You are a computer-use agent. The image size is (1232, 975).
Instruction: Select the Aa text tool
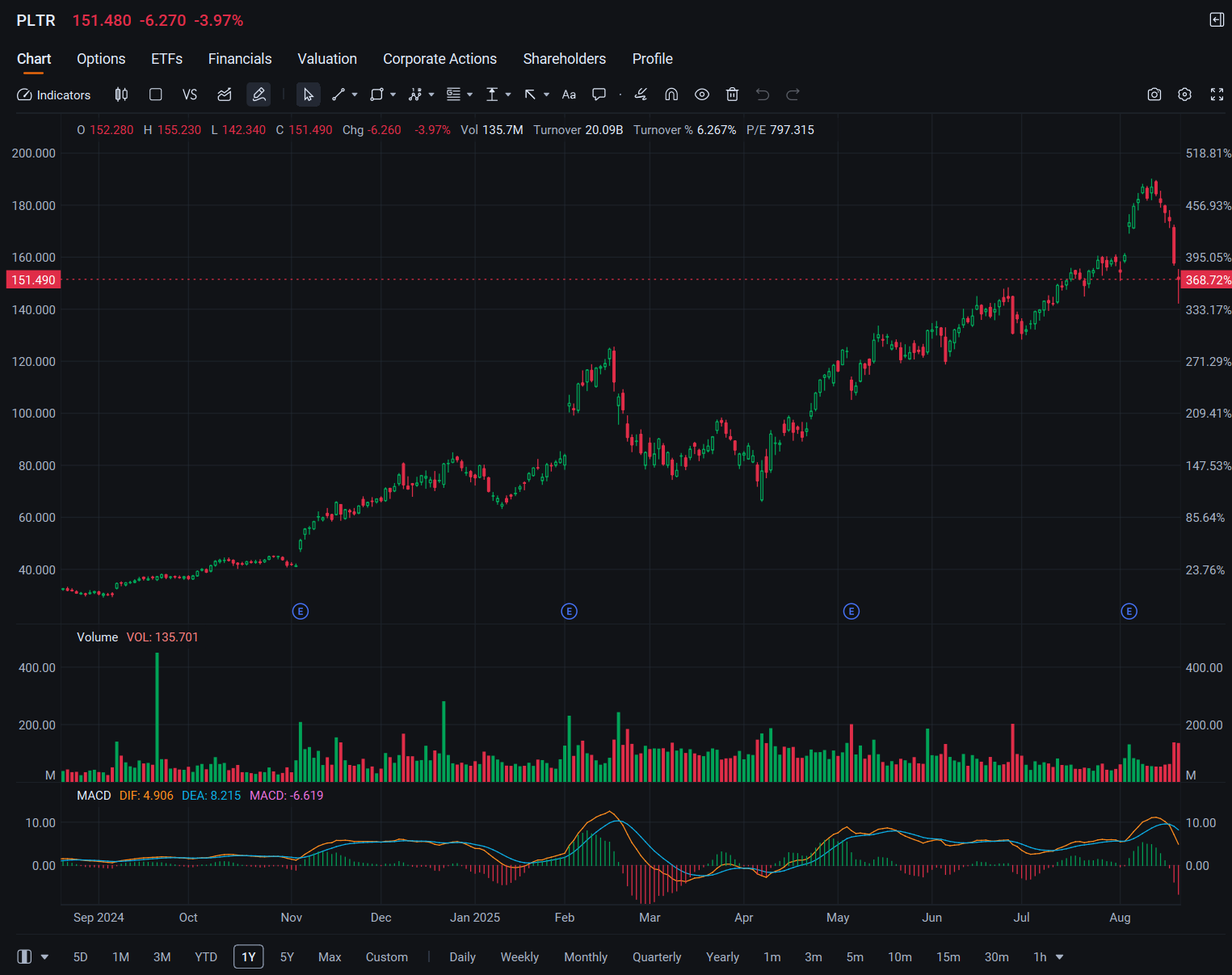coord(569,95)
